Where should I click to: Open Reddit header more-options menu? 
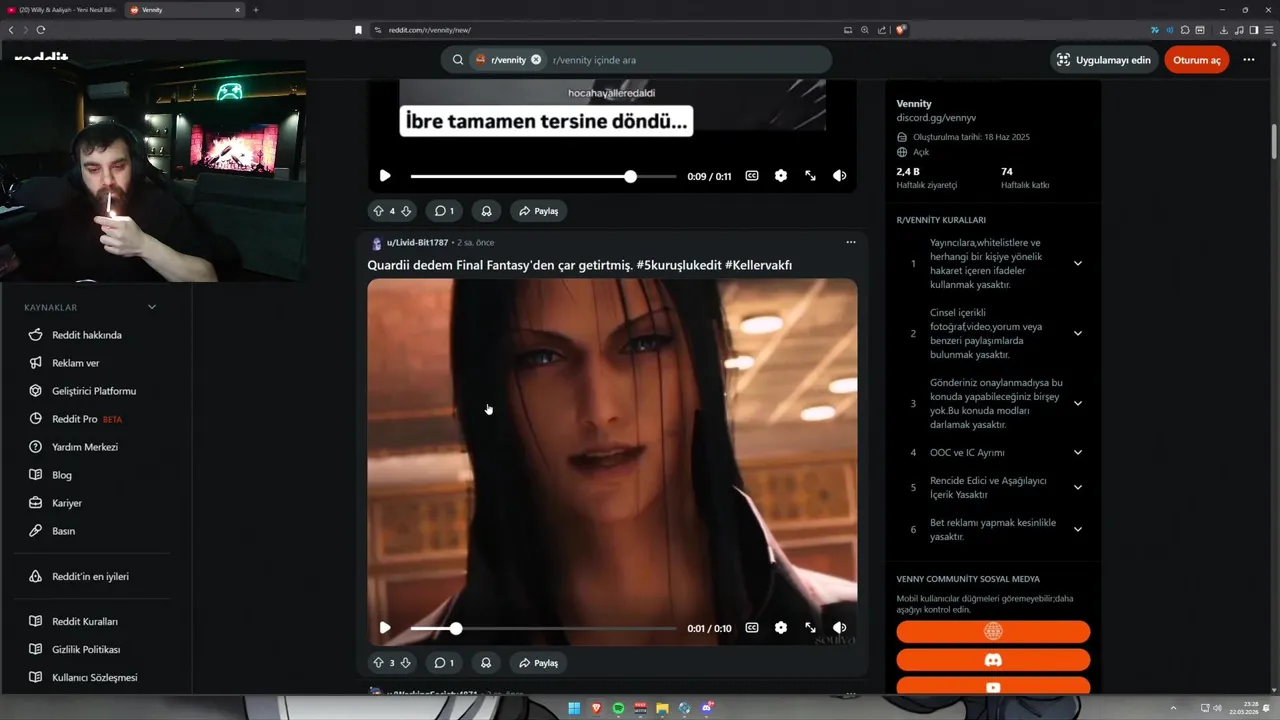1249,60
